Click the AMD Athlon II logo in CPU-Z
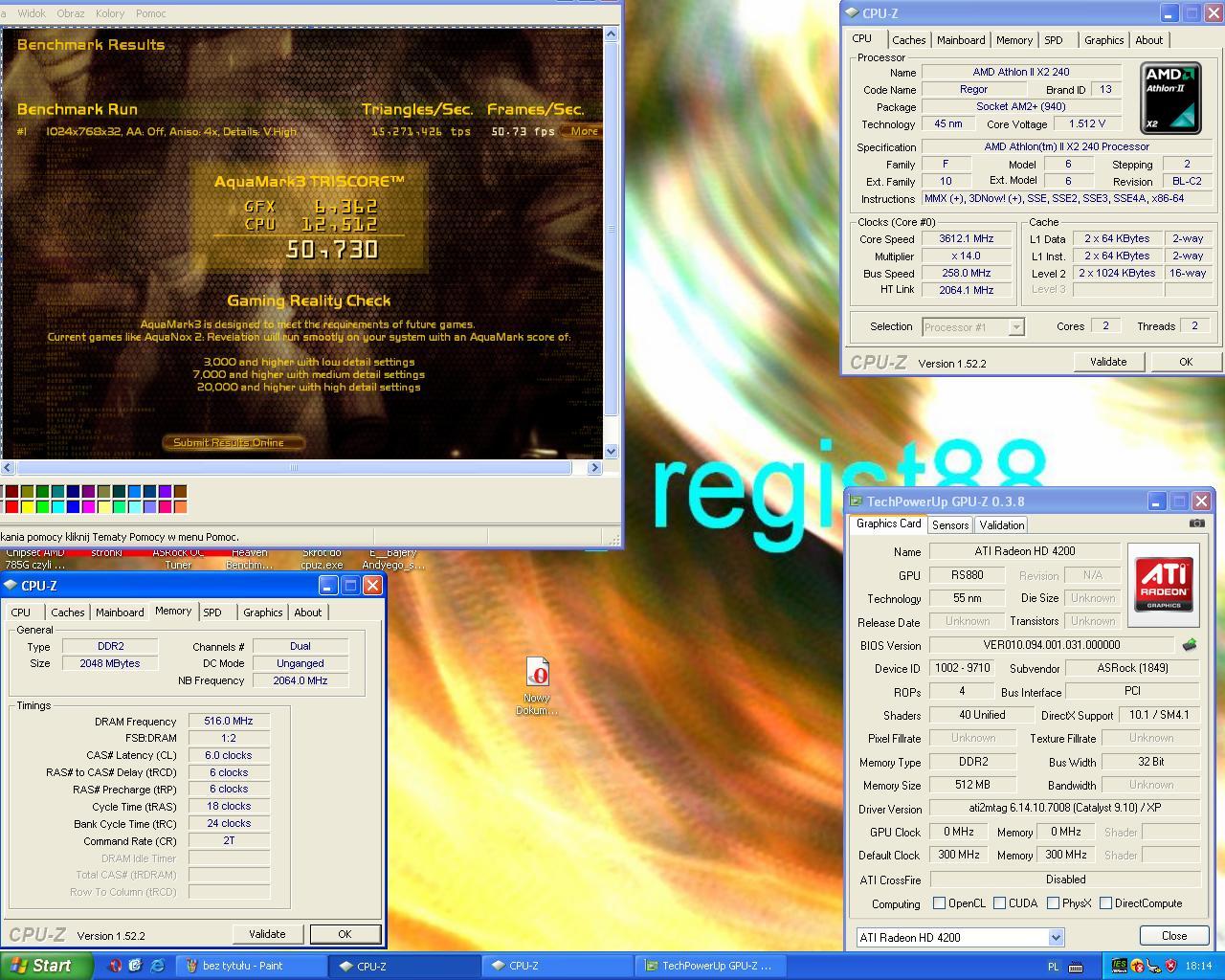Viewport: 1225px width, 980px height. point(1170,99)
